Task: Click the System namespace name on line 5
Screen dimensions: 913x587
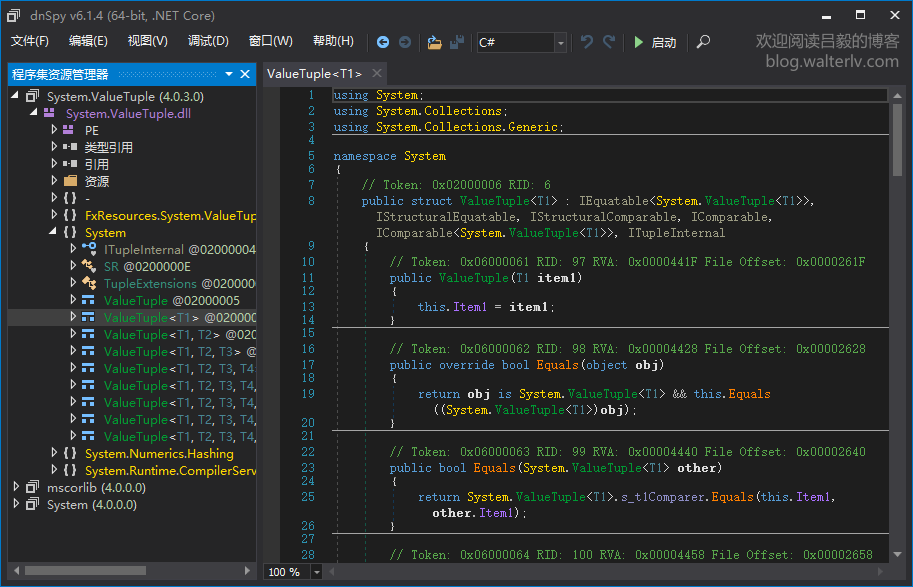Action: (x=425, y=156)
